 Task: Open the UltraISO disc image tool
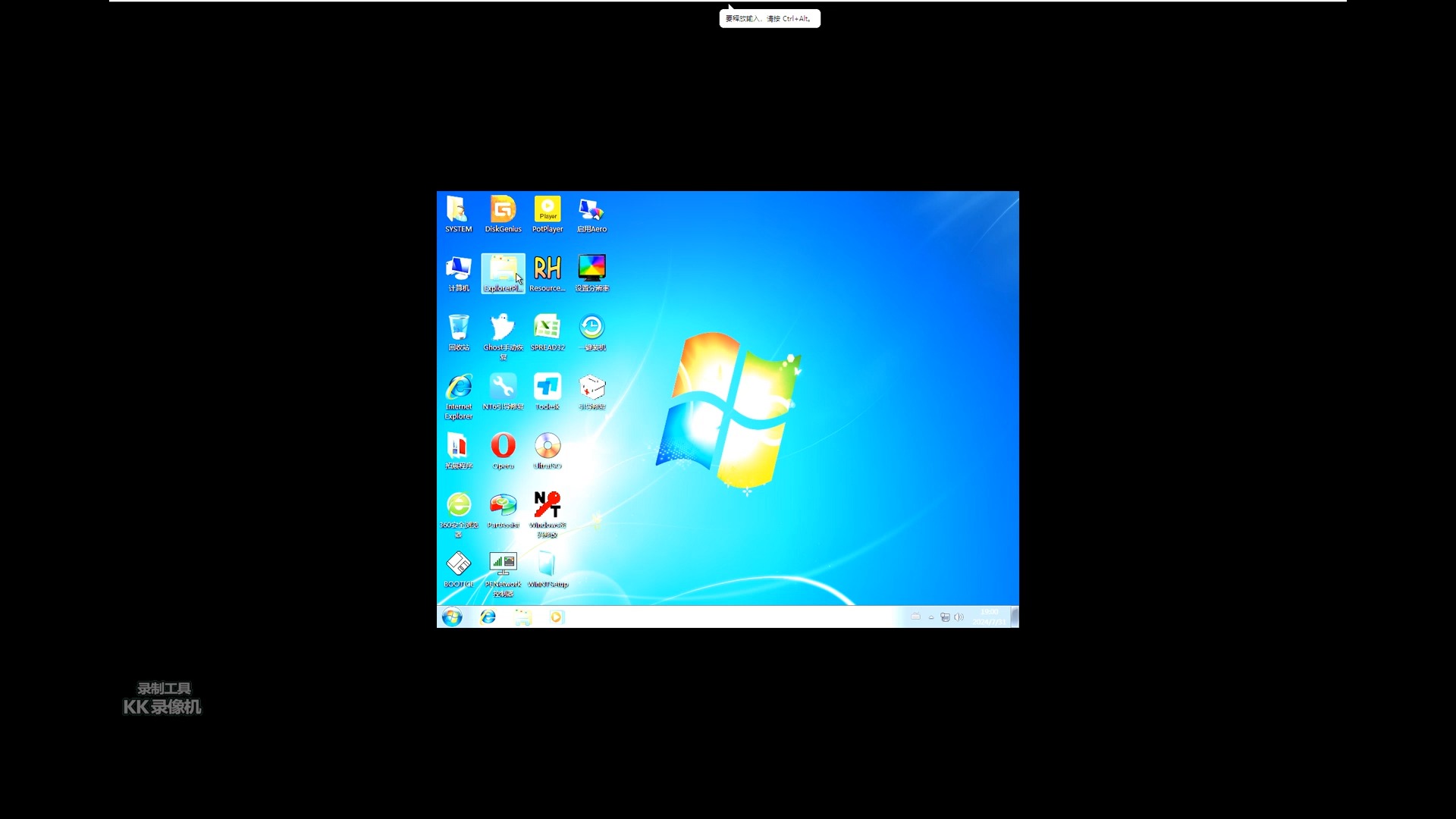[x=547, y=449]
